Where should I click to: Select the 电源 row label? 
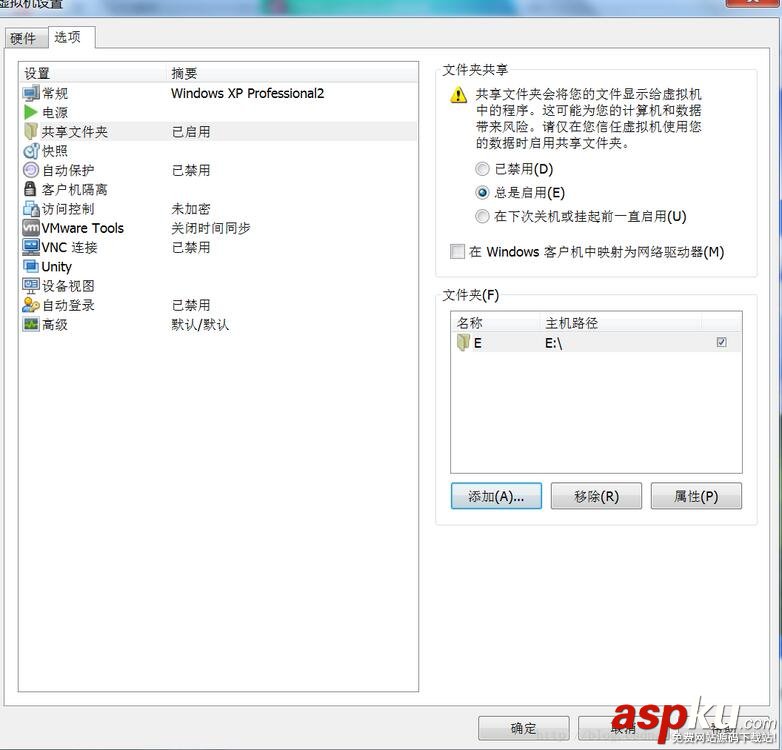click(x=55, y=113)
